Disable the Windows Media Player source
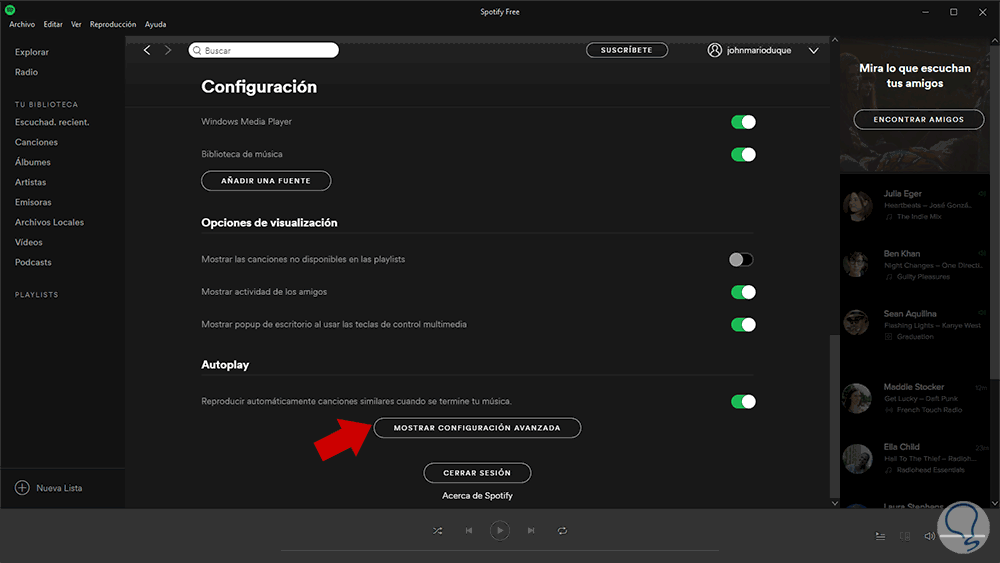 (743, 122)
